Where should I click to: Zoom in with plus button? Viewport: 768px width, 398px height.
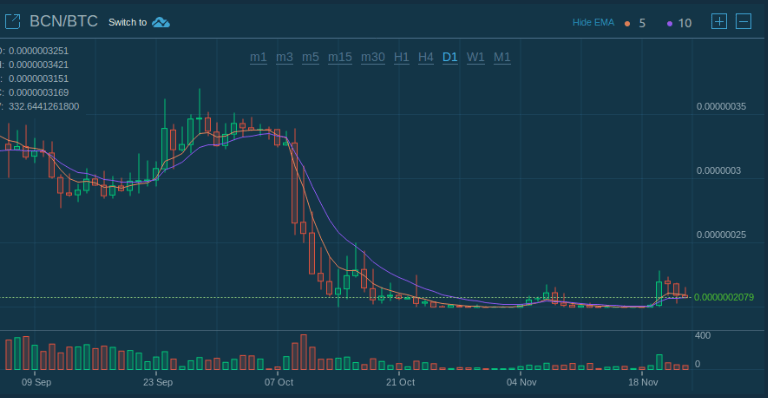pos(719,22)
